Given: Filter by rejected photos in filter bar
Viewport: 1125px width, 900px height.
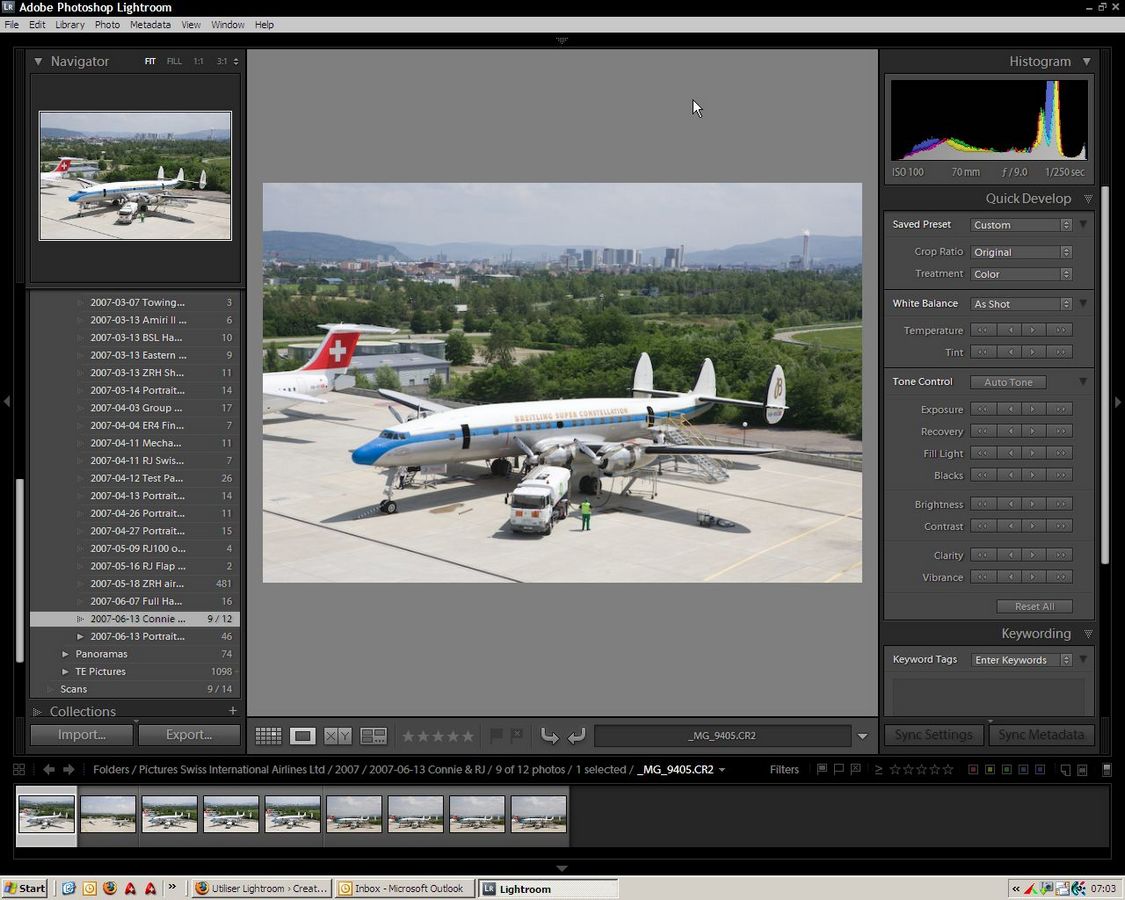Looking at the screenshot, I should 855,769.
